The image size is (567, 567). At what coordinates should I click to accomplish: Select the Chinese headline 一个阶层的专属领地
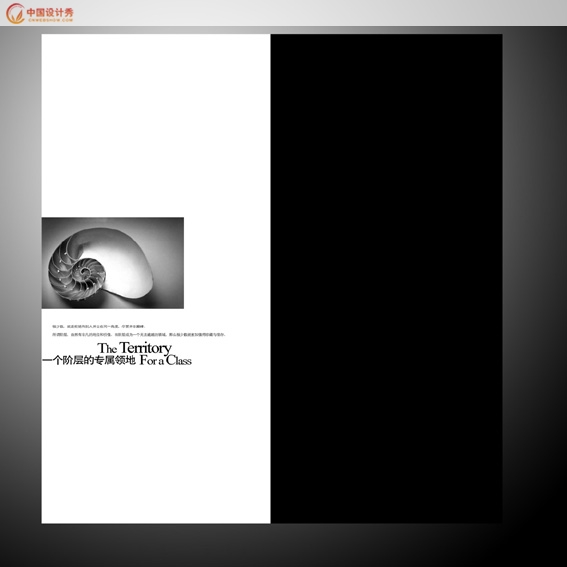(x=89, y=361)
